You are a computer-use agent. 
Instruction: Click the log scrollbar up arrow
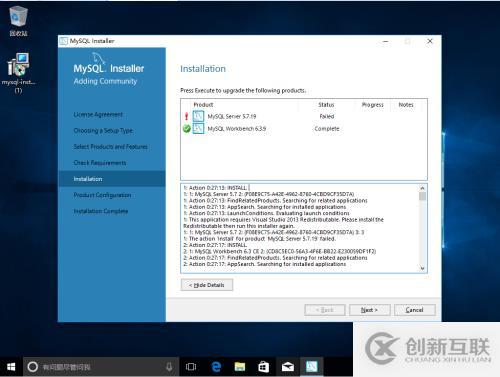[422, 188]
